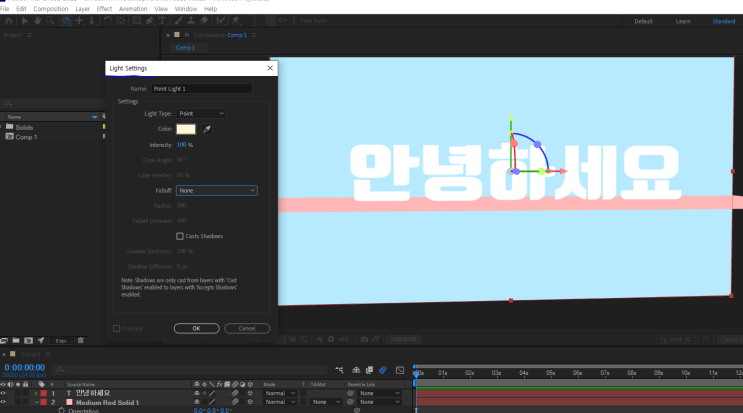Viewport: 743px width, 413px height.
Task: Hide the Medium Red Solid 1 layer
Action: (x=3, y=402)
